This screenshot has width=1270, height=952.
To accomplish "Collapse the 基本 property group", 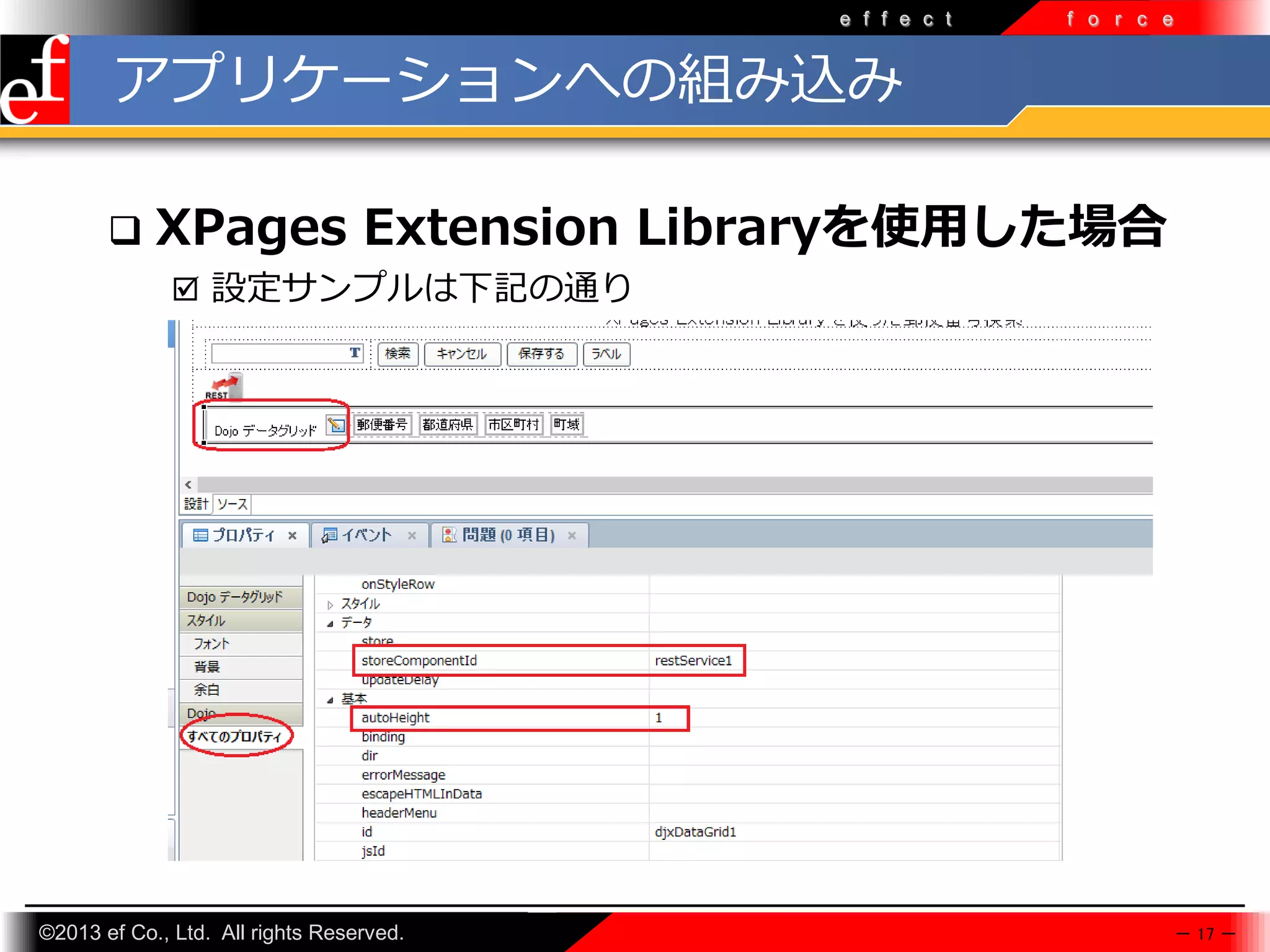I will [330, 700].
